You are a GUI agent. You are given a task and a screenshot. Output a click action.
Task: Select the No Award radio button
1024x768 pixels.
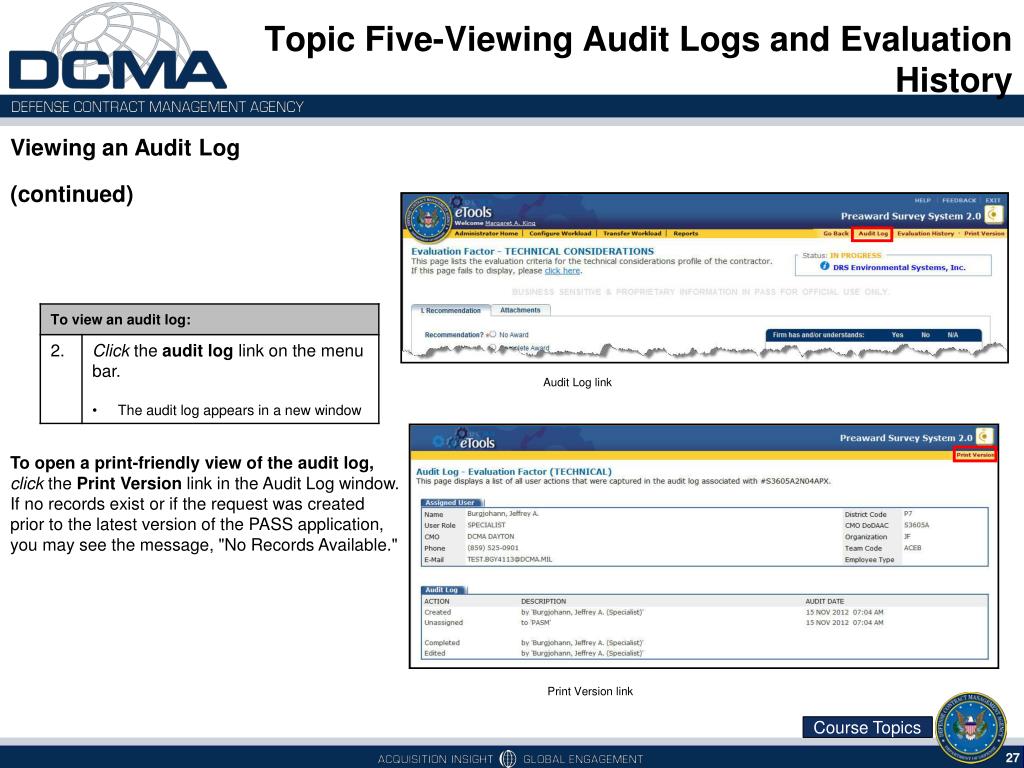493,334
